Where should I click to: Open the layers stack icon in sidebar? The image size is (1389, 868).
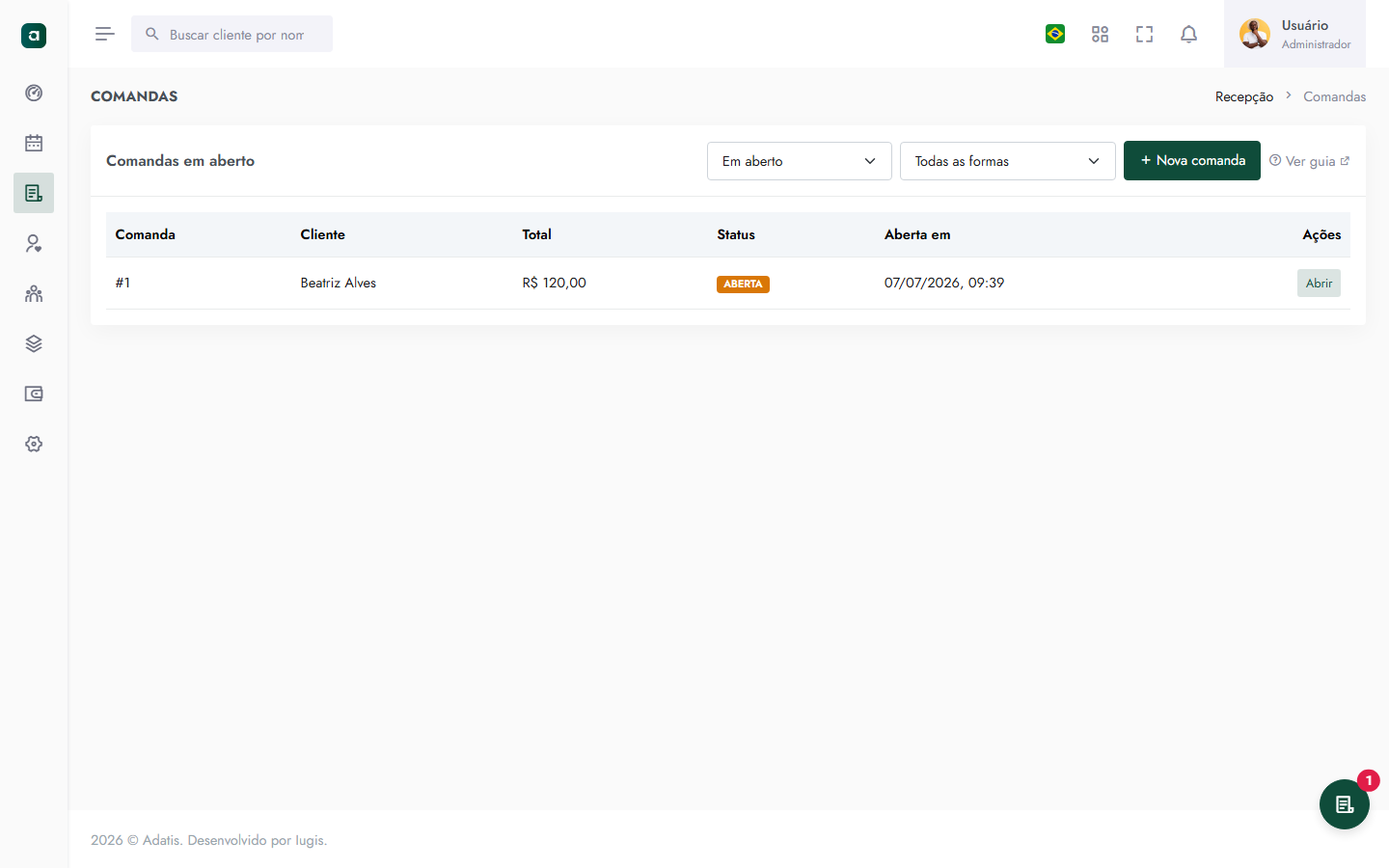click(34, 343)
